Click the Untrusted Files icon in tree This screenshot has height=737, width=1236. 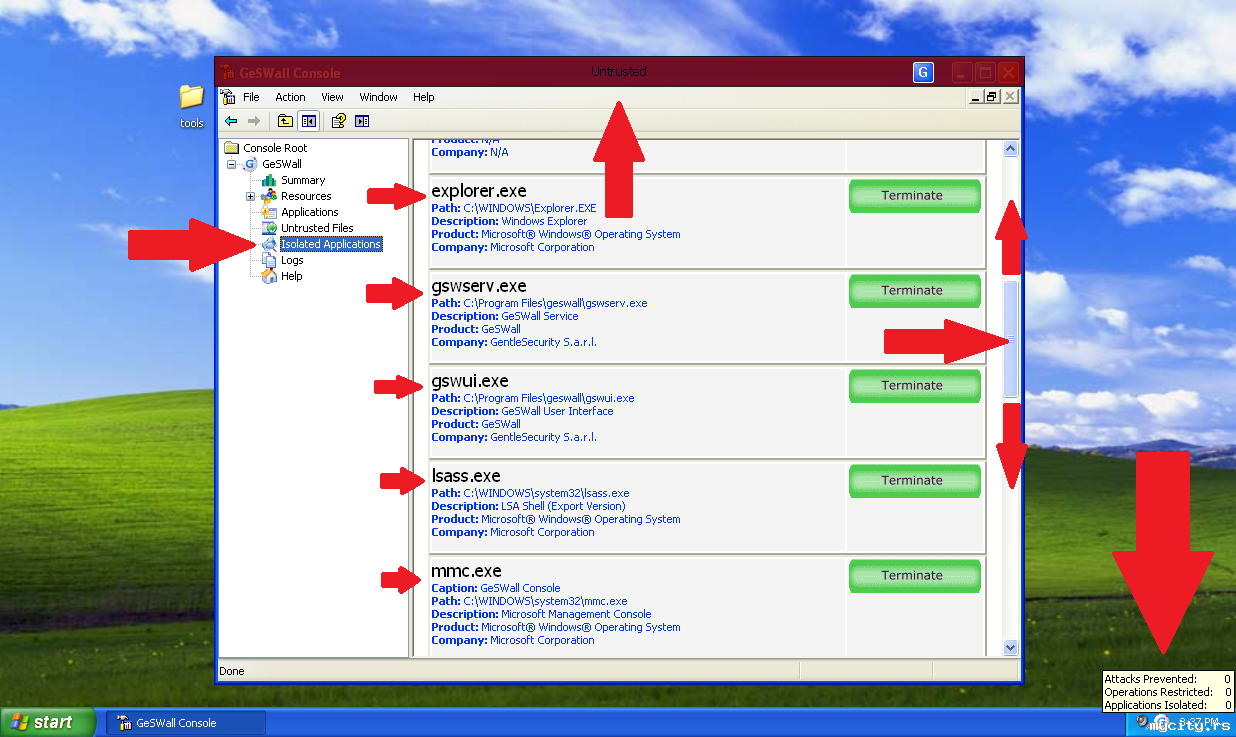(x=269, y=228)
